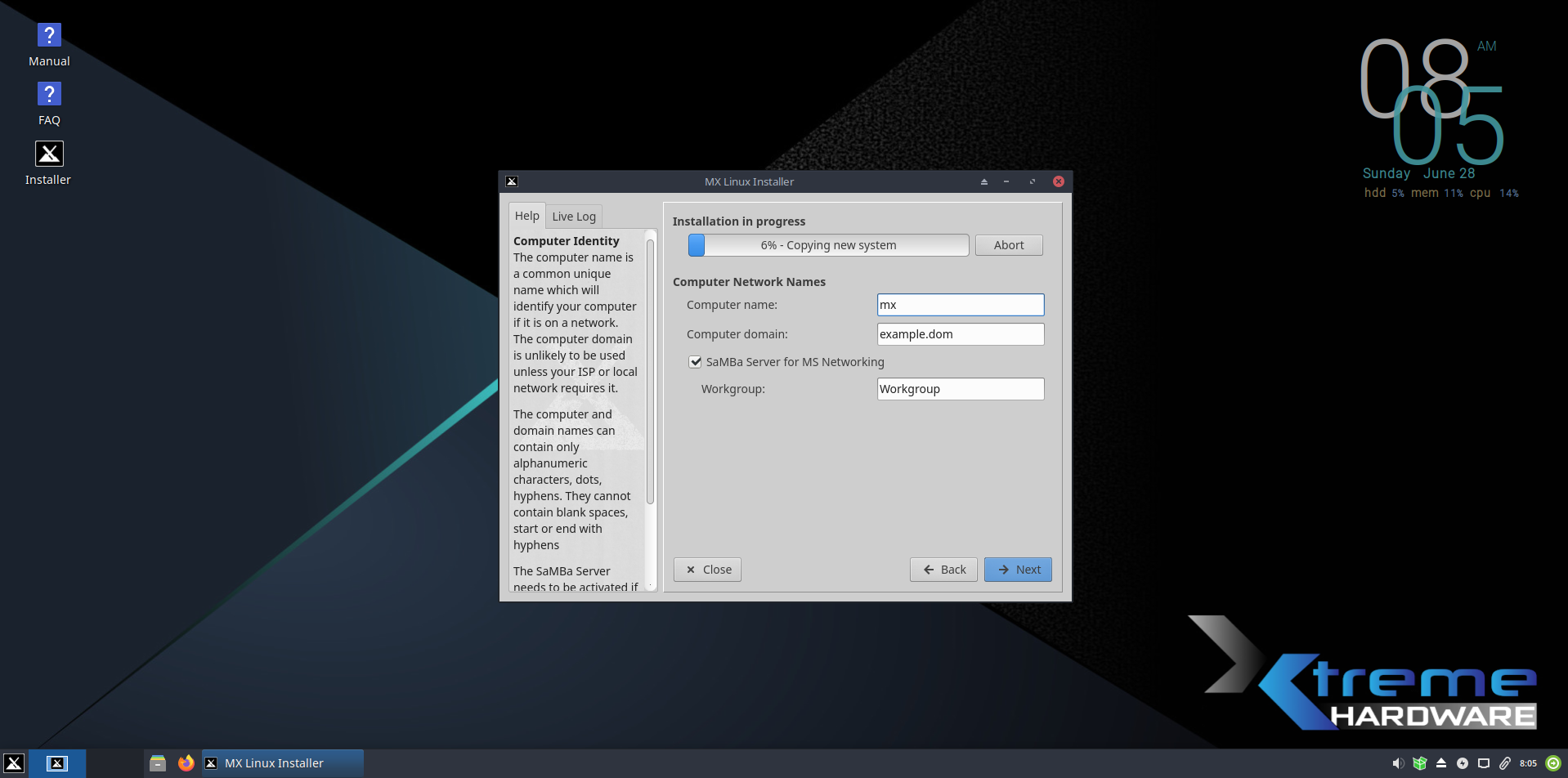Open the file manager in the taskbar
Viewport: 1568px width, 778px height.
[158, 763]
